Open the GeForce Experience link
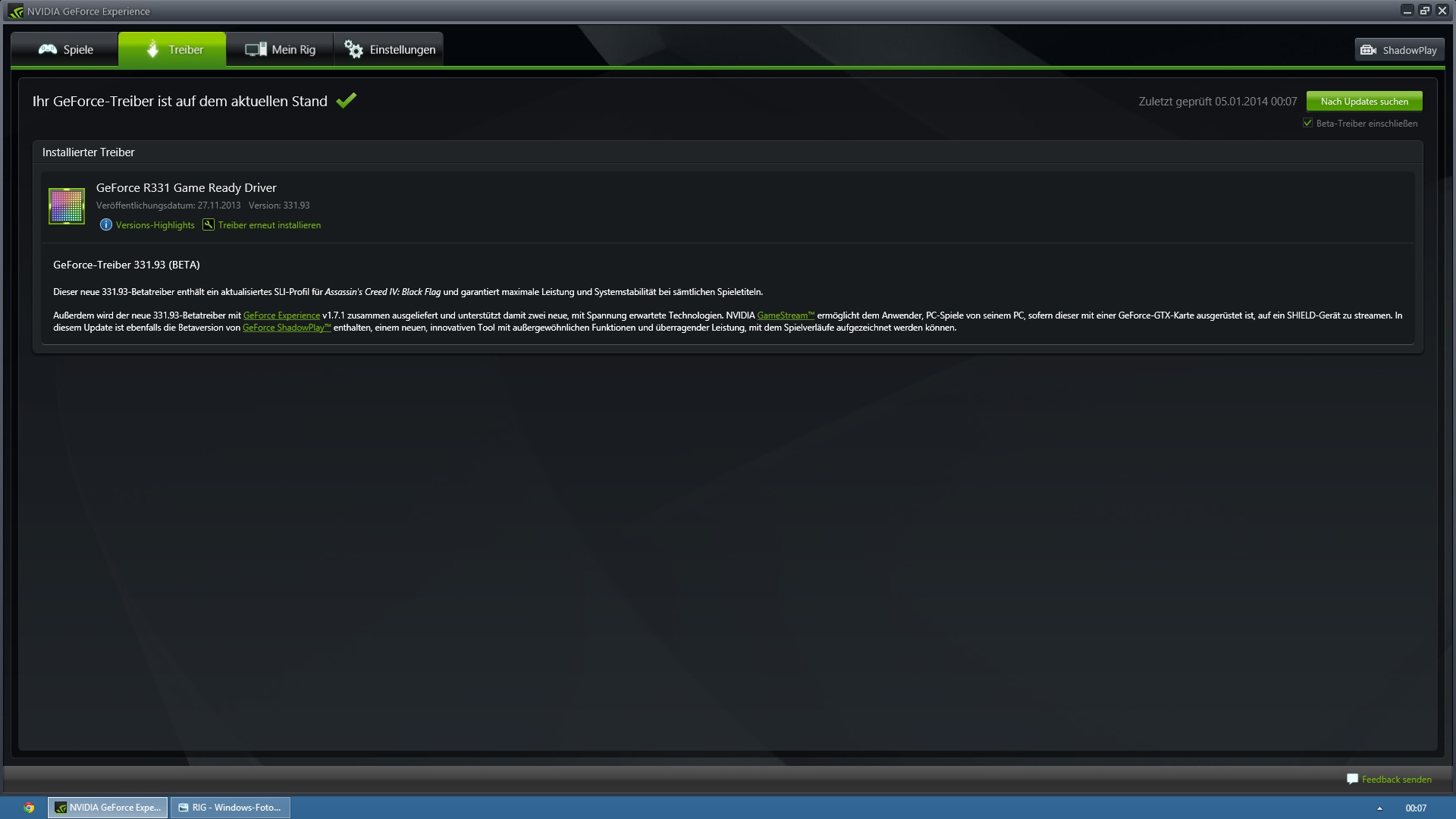This screenshot has height=819, width=1456. [281, 315]
